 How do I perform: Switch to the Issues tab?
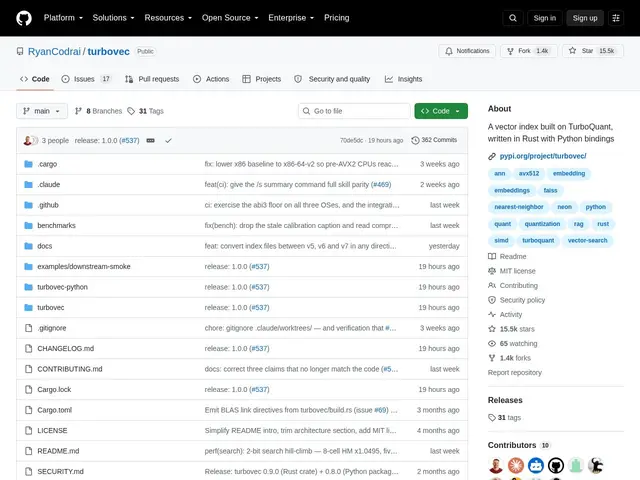coord(86,79)
